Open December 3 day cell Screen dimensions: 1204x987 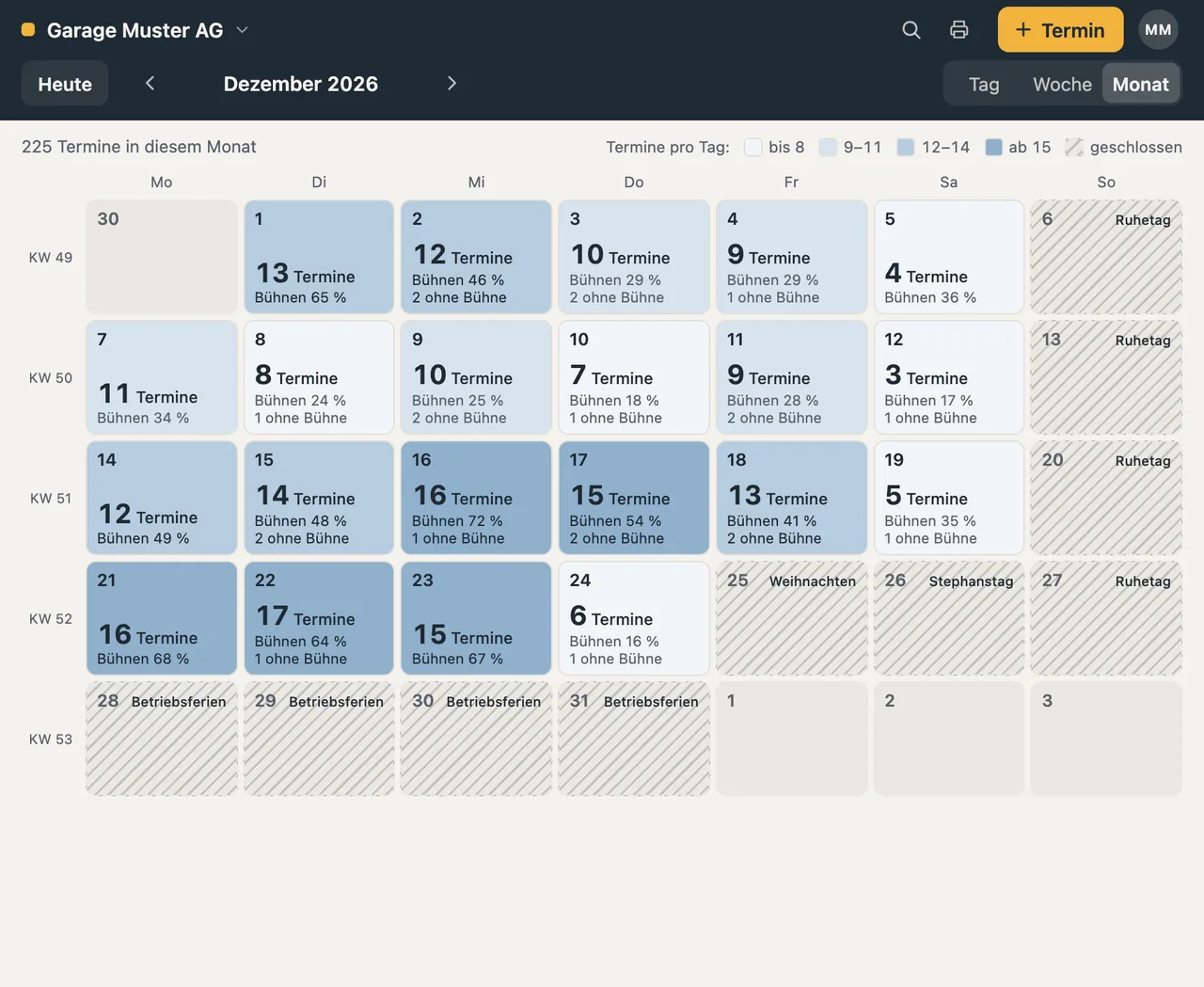(x=634, y=257)
